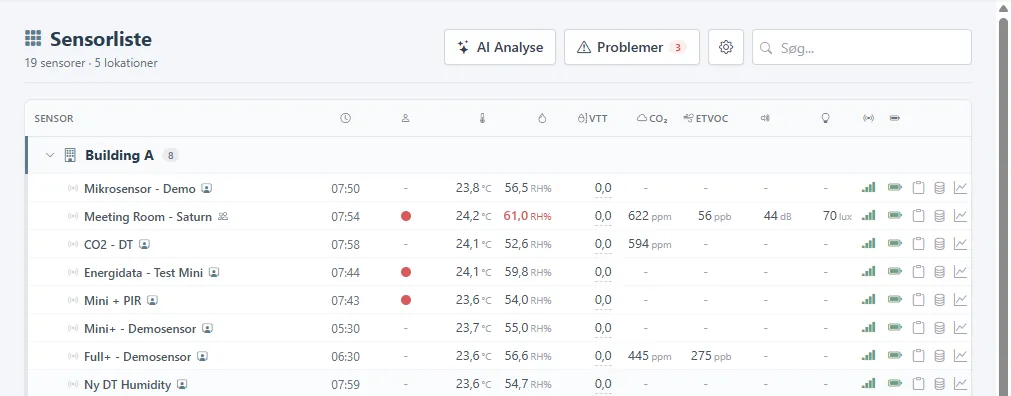Click the 622 ppm CO₂ value

(649, 216)
